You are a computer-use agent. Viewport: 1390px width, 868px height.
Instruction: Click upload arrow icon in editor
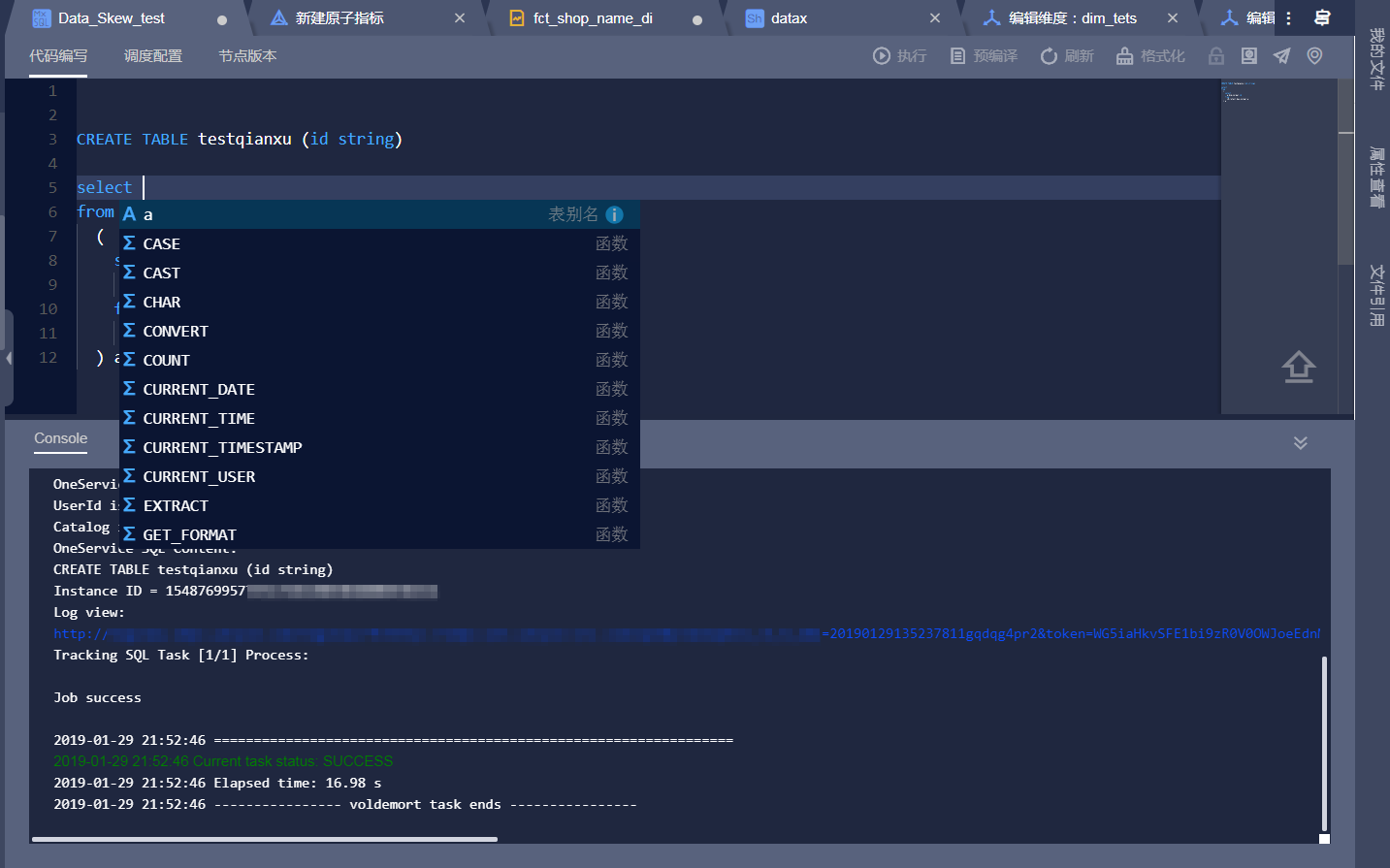(x=1299, y=367)
